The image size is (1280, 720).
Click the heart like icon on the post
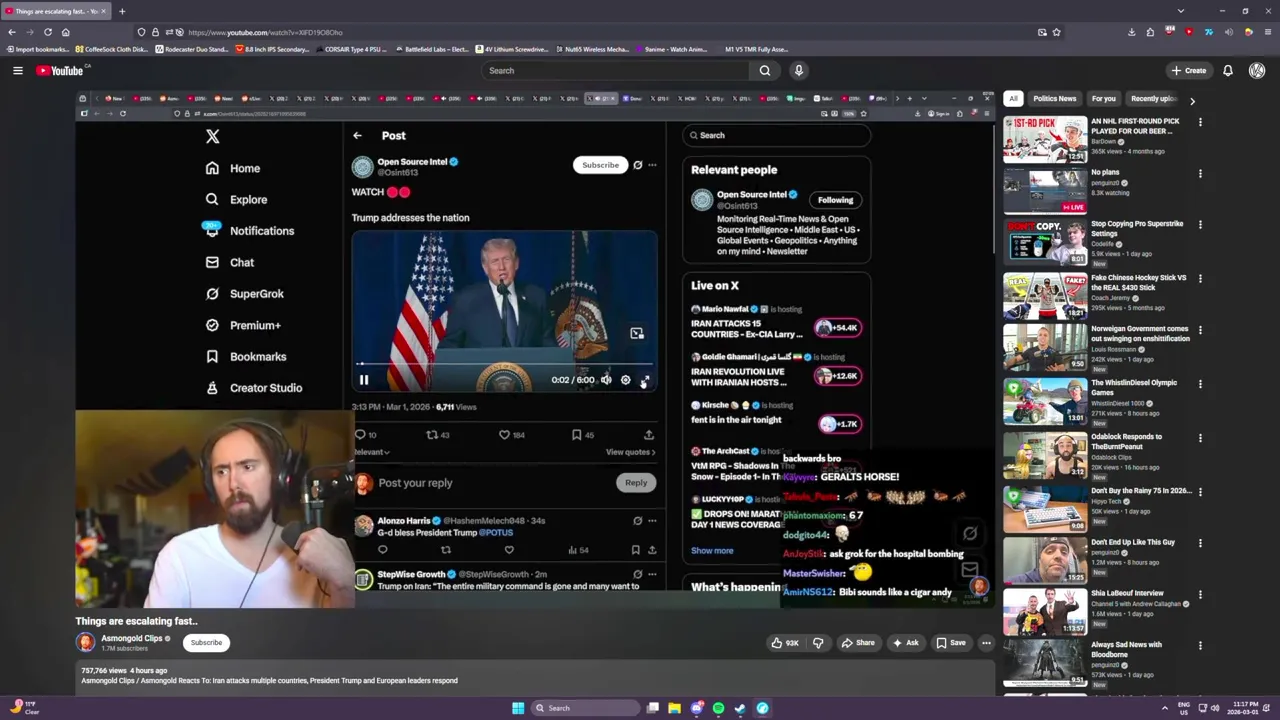[505, 435]
